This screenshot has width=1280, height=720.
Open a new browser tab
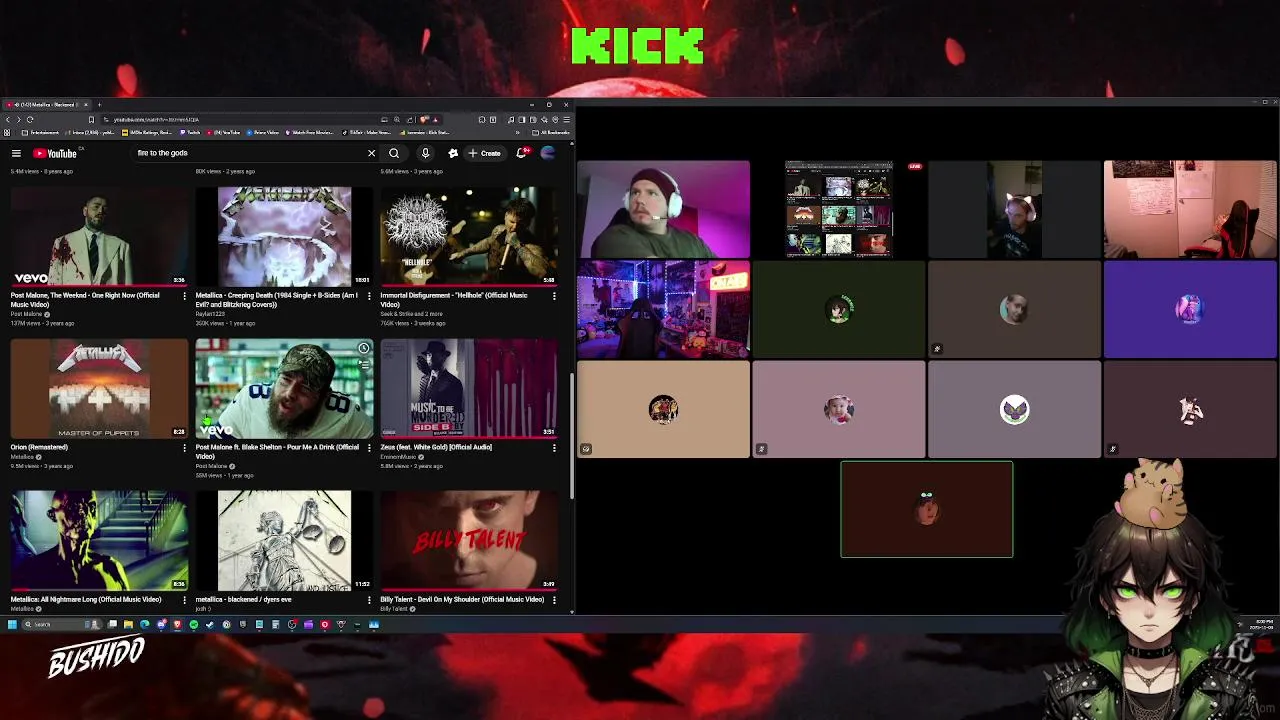point(99,104)
